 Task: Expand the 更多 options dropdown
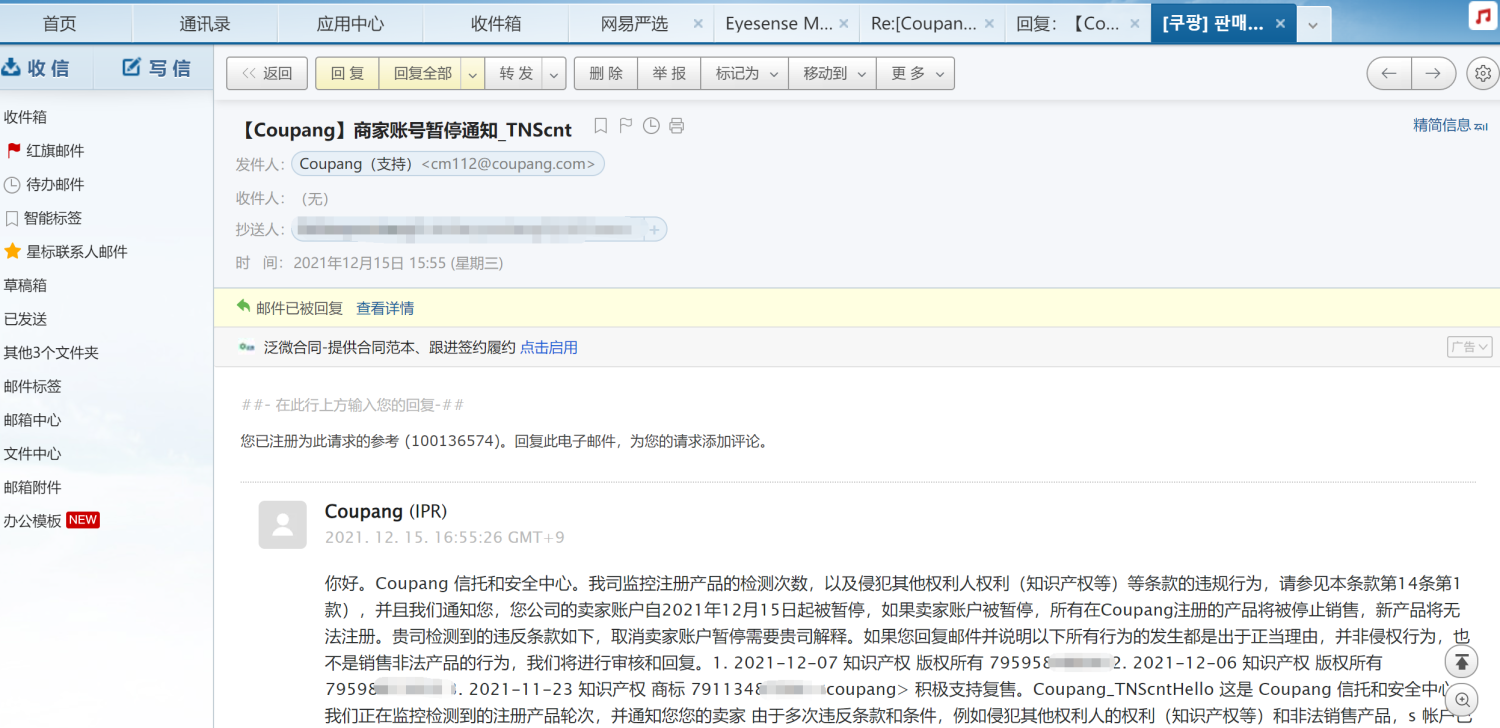pos(938,73)
